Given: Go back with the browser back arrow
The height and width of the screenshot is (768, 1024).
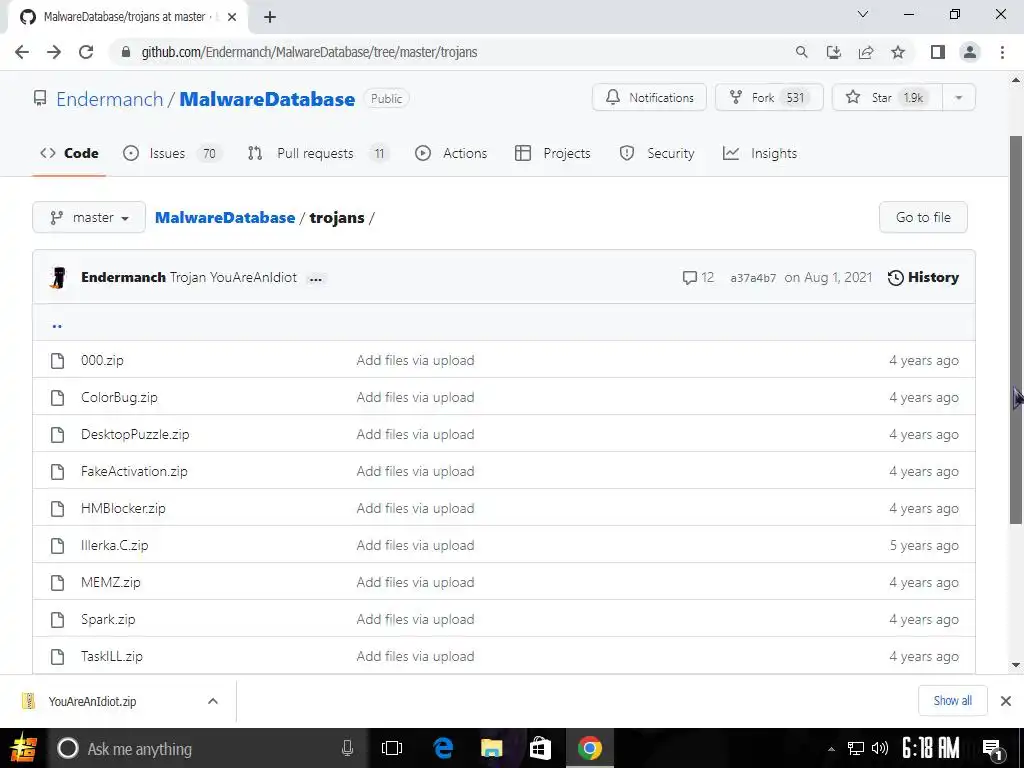Looking at the screenshot, I should click(x=22, y=52).
